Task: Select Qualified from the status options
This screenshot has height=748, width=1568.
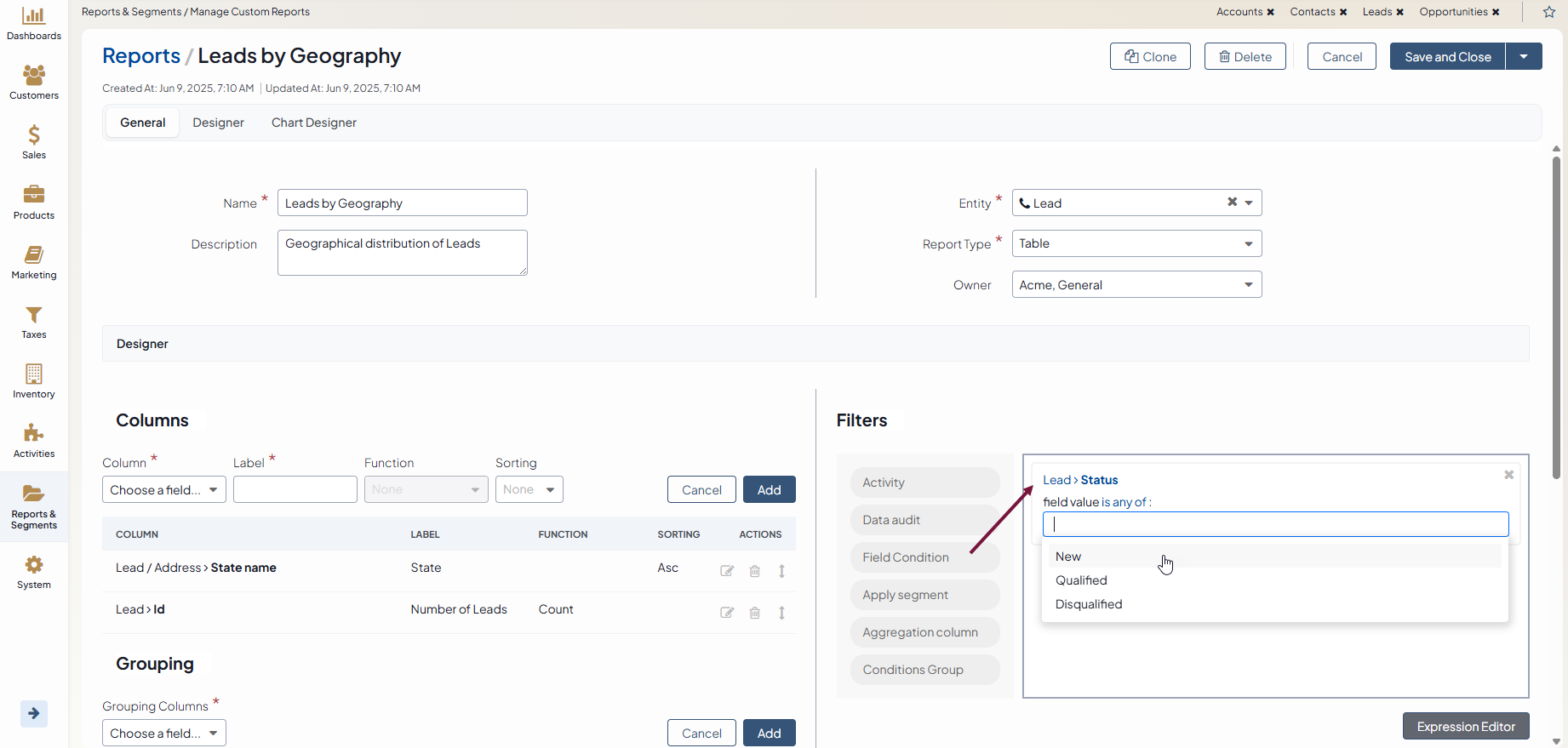Action: pyautogui.click(x=1081, y=580)
